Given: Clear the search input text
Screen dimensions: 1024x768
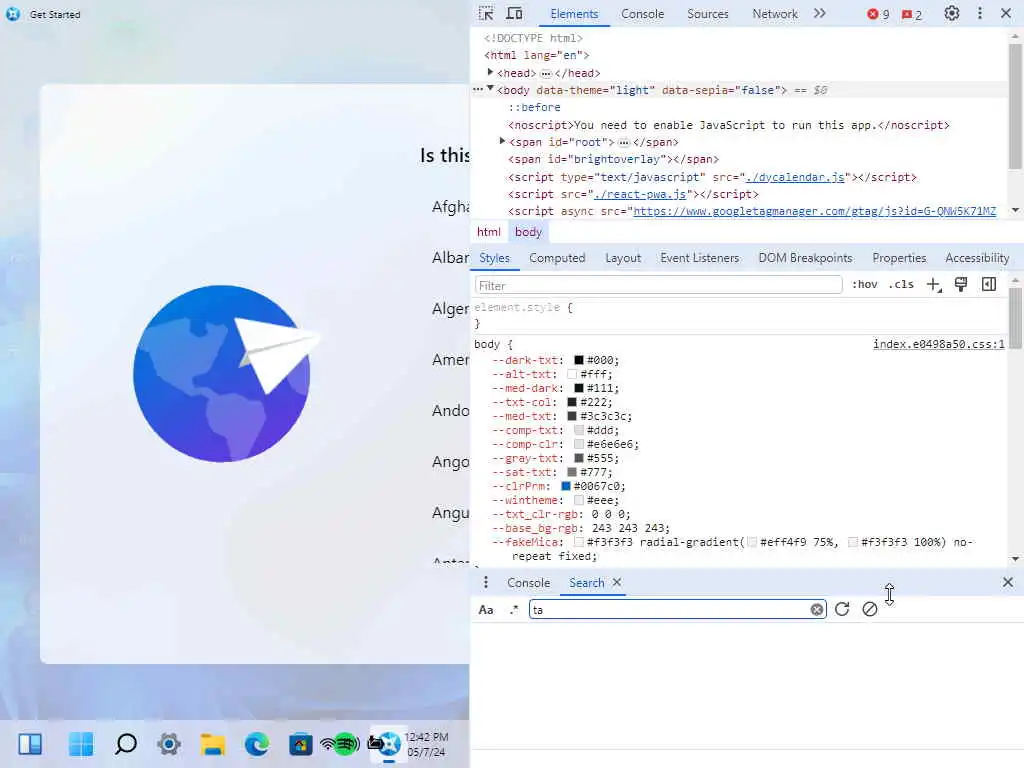Looking at the screenshot, I should [x=816, y=610].
